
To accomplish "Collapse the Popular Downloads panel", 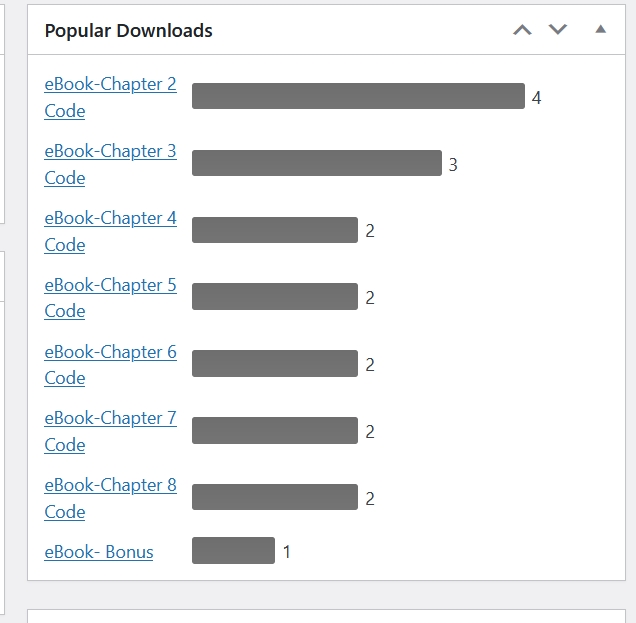I will [600, 30].
